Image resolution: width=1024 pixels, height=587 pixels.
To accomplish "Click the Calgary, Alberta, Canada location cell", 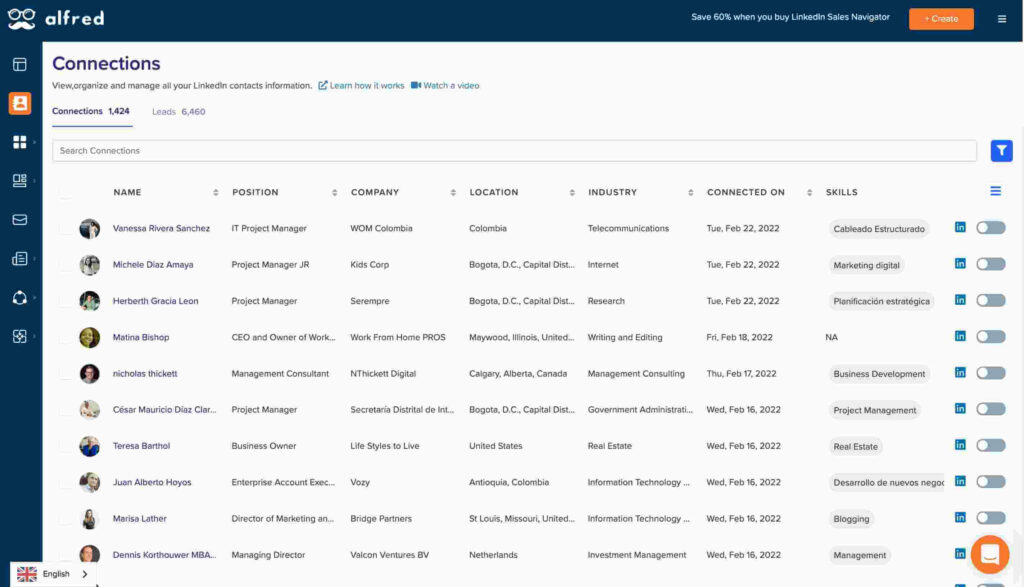I will [518, 374].
